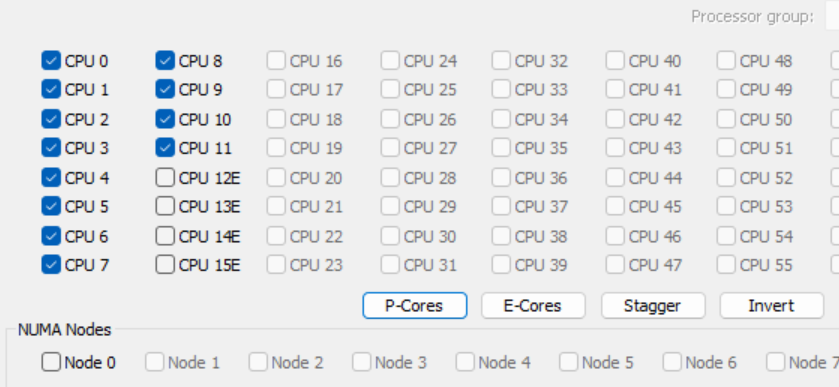Screen dimensions: 839x387
Task: Click the disabled CPU 27 checkbox
Action: (390, 147)
